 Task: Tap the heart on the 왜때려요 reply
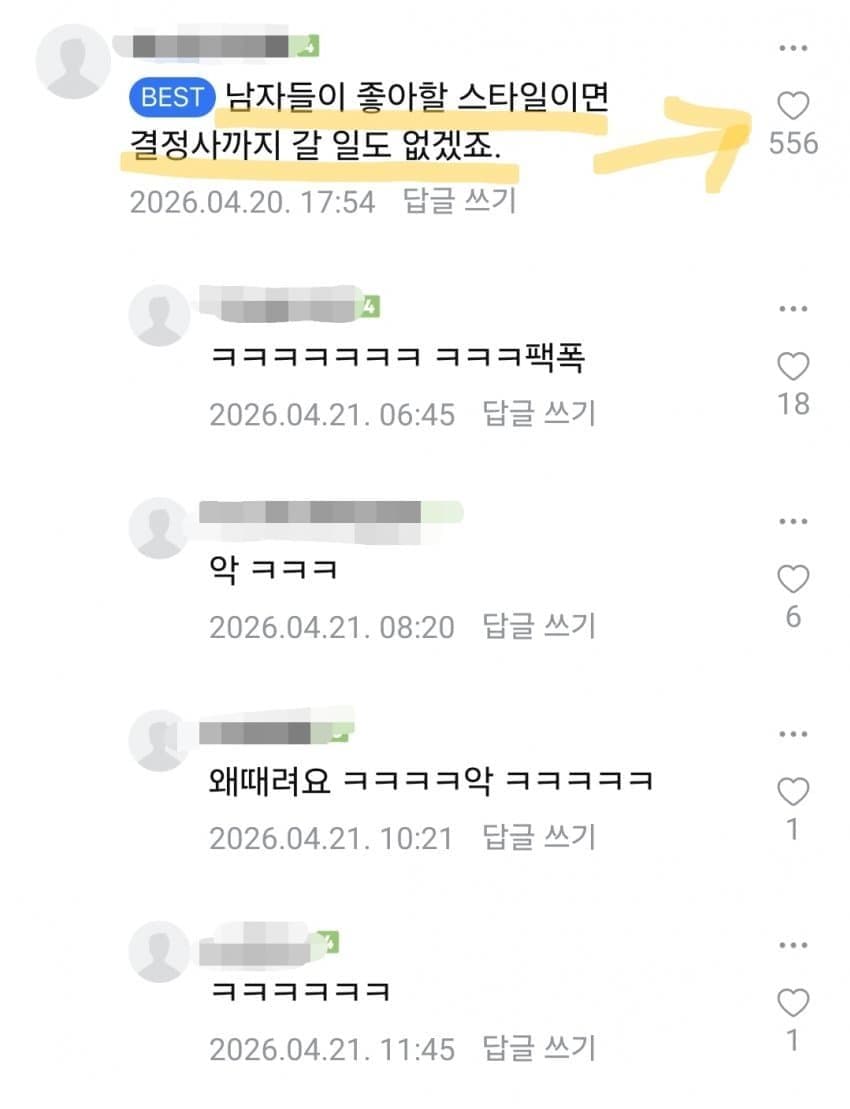793,791
